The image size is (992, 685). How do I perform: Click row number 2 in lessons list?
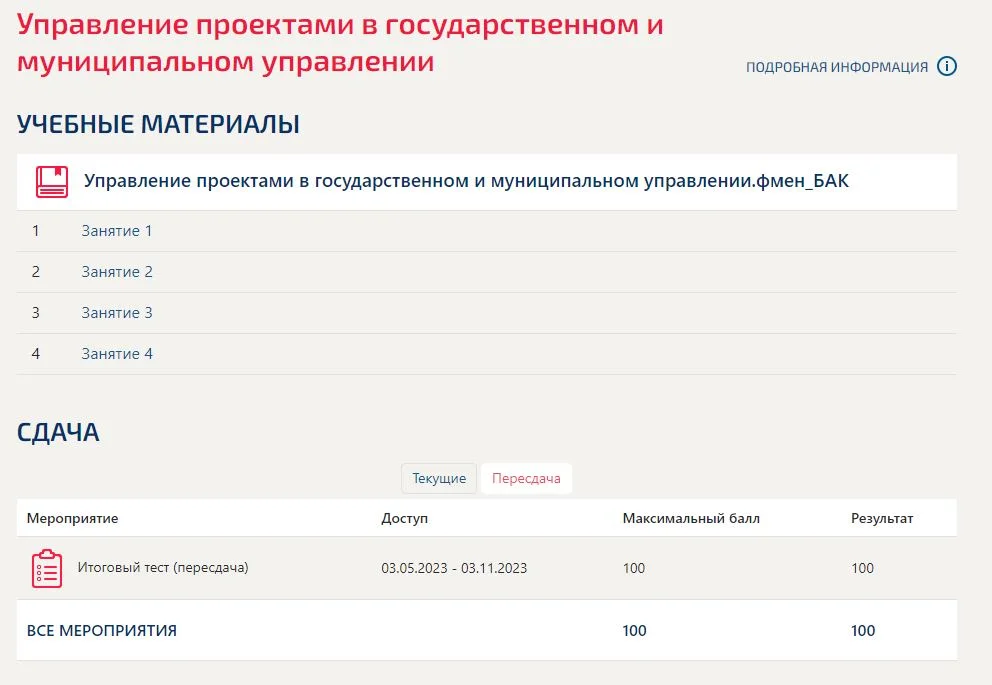[36, 272]
